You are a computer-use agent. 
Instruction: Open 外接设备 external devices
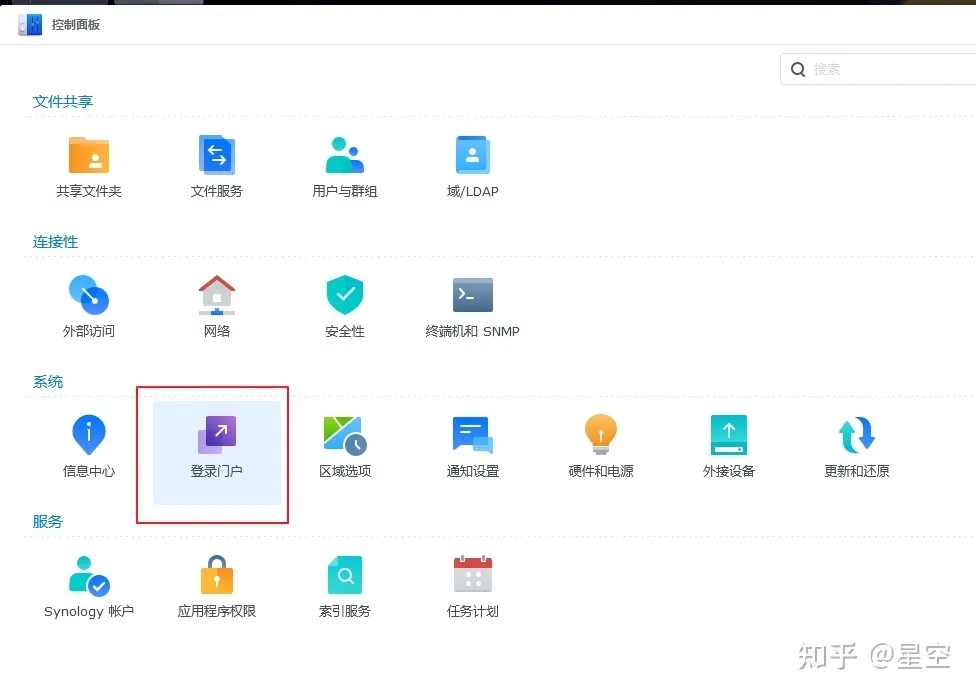(729, 437)
